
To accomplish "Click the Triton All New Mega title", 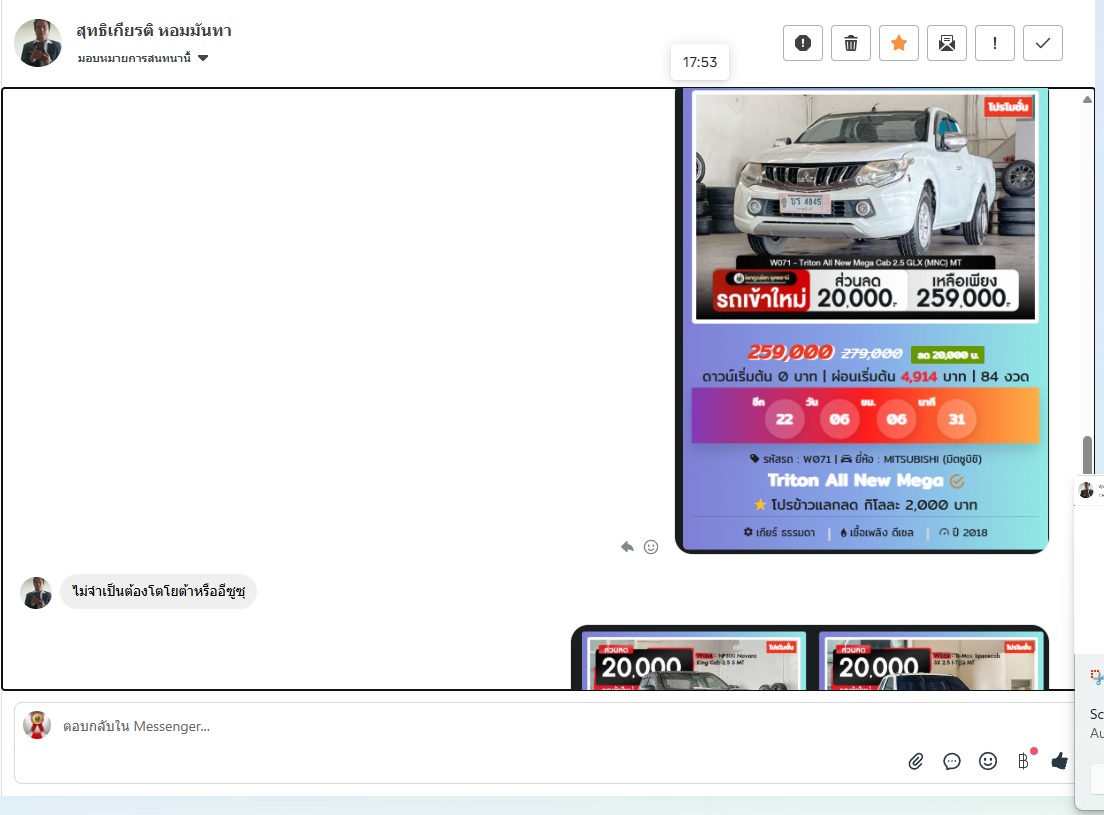I will coord(855,481).
